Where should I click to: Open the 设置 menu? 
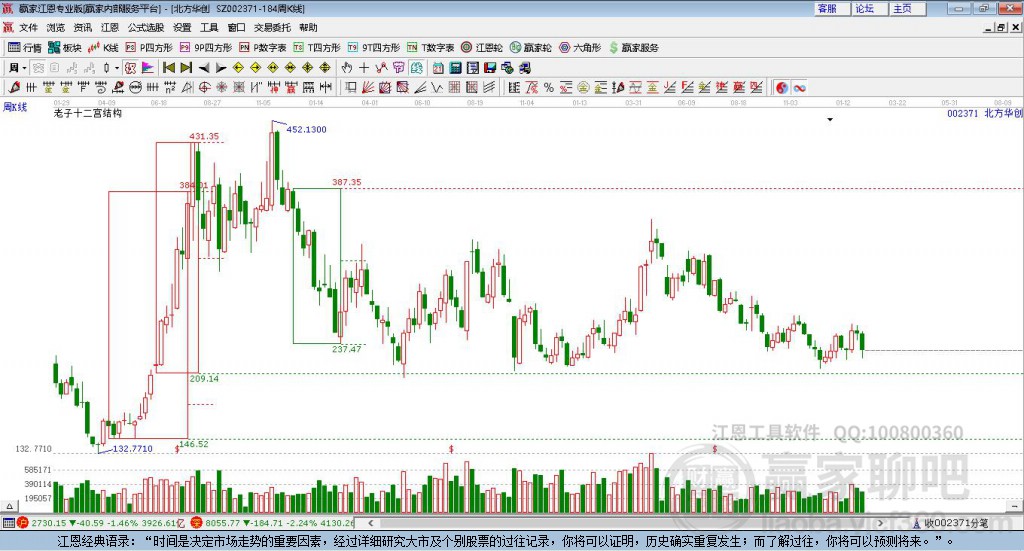[x=182, y=27]
